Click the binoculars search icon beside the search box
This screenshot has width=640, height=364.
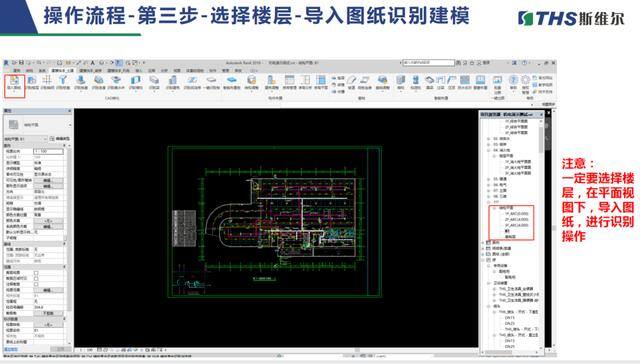458,63
